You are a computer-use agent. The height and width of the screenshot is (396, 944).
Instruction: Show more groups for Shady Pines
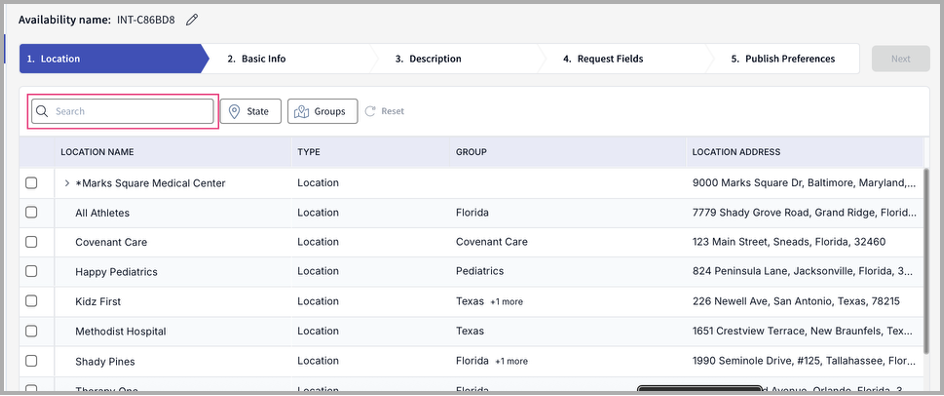511,362
